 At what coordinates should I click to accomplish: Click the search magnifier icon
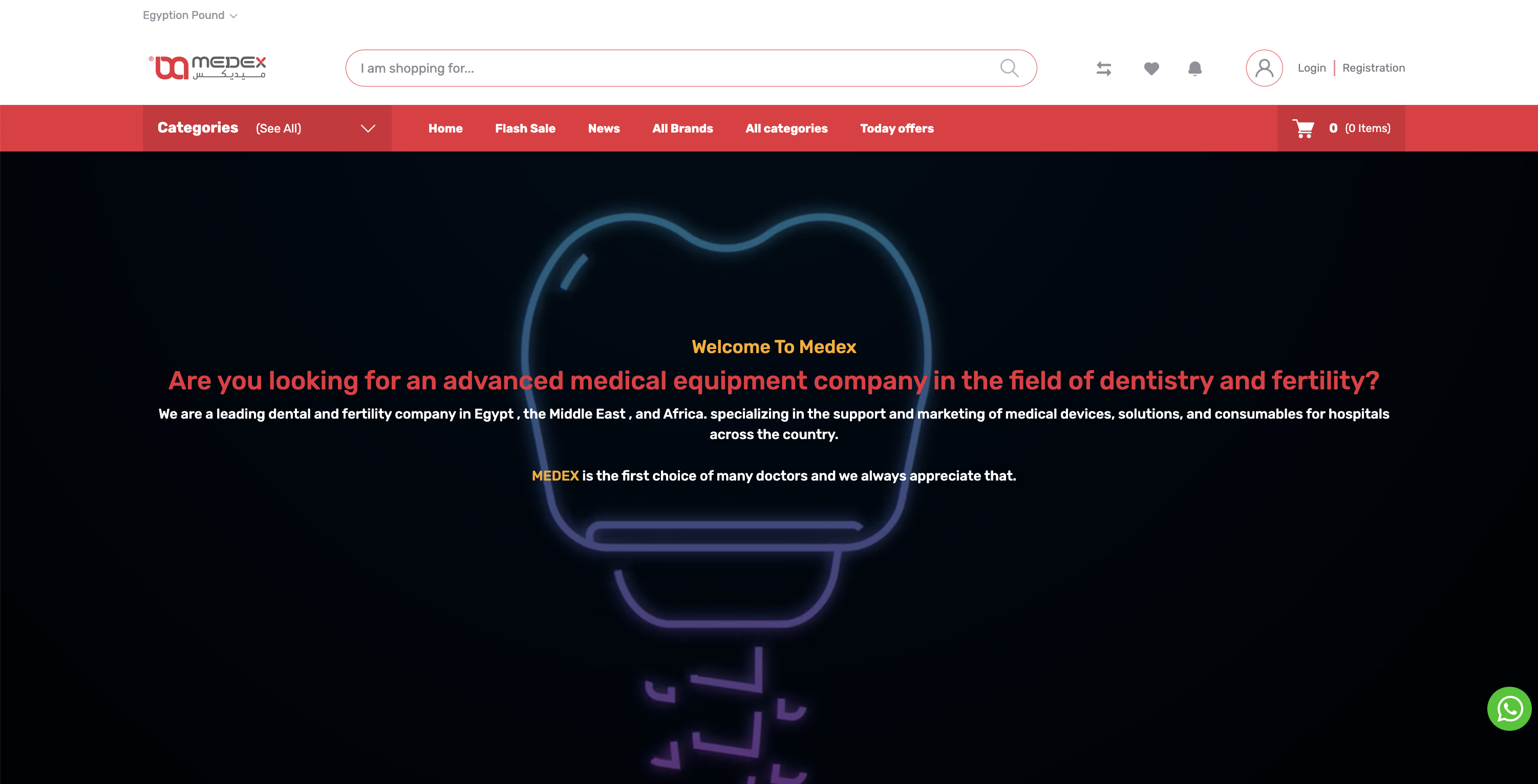(1009, 68)
